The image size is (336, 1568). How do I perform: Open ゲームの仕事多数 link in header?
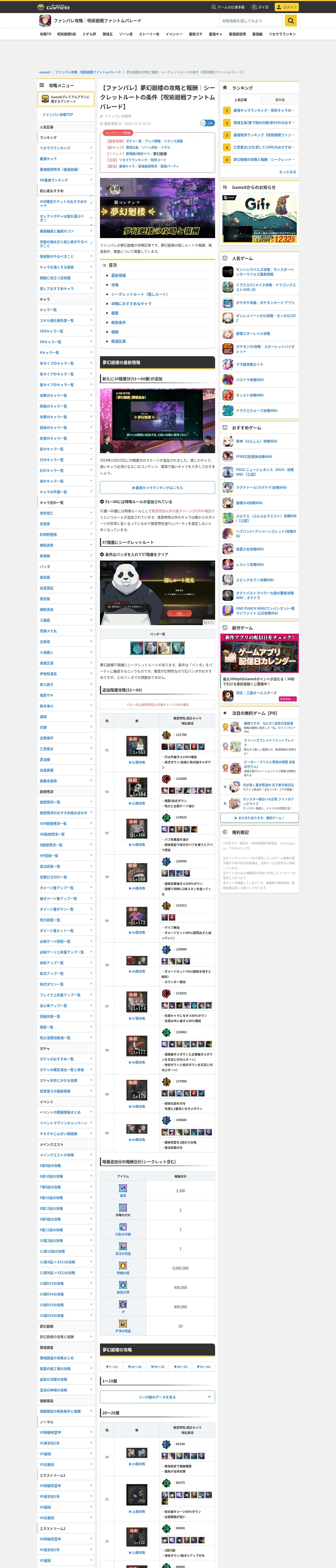[228, 7]
